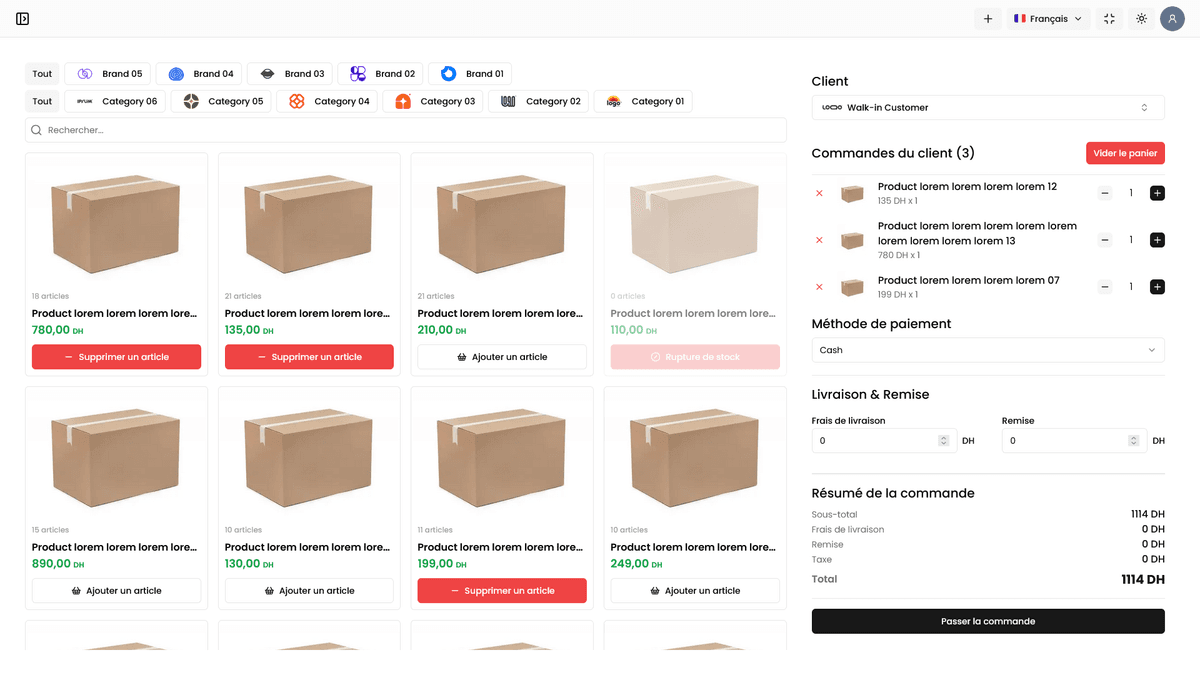Select the Tout category filter
This screenshot has height=675, width=1200.
[42, 101]
